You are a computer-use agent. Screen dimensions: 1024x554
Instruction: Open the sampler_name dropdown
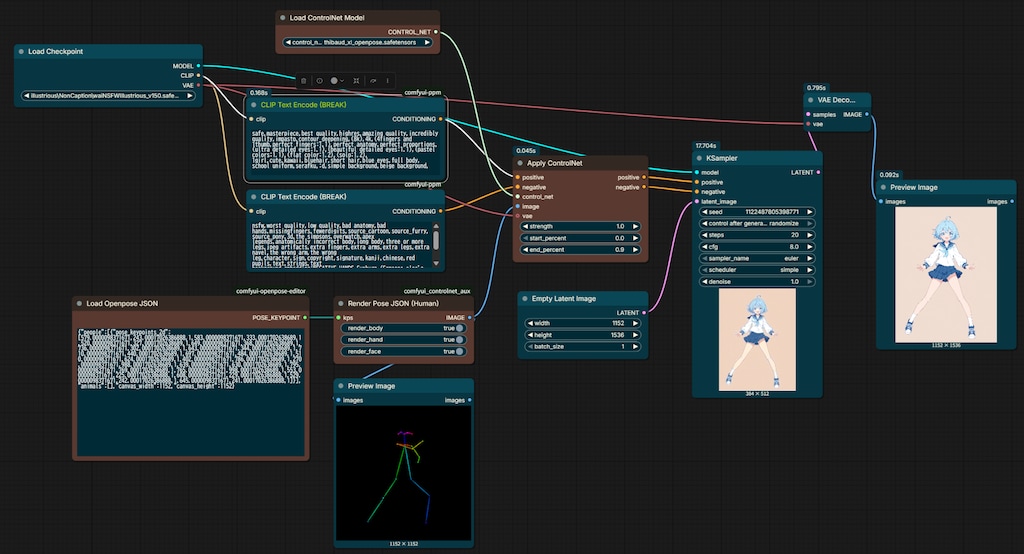[757, 259]
